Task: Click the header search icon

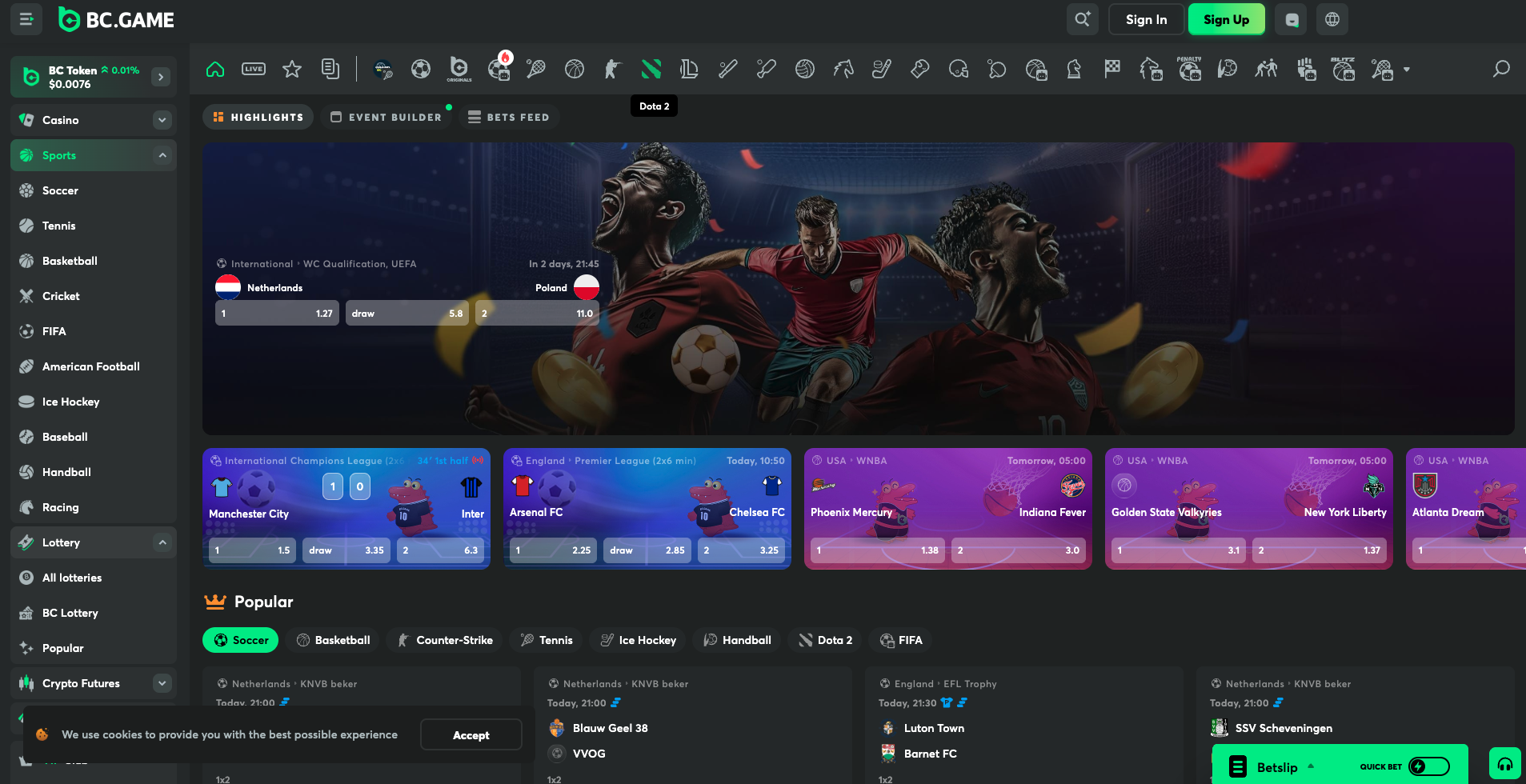Action: [x=1083, y=19]
